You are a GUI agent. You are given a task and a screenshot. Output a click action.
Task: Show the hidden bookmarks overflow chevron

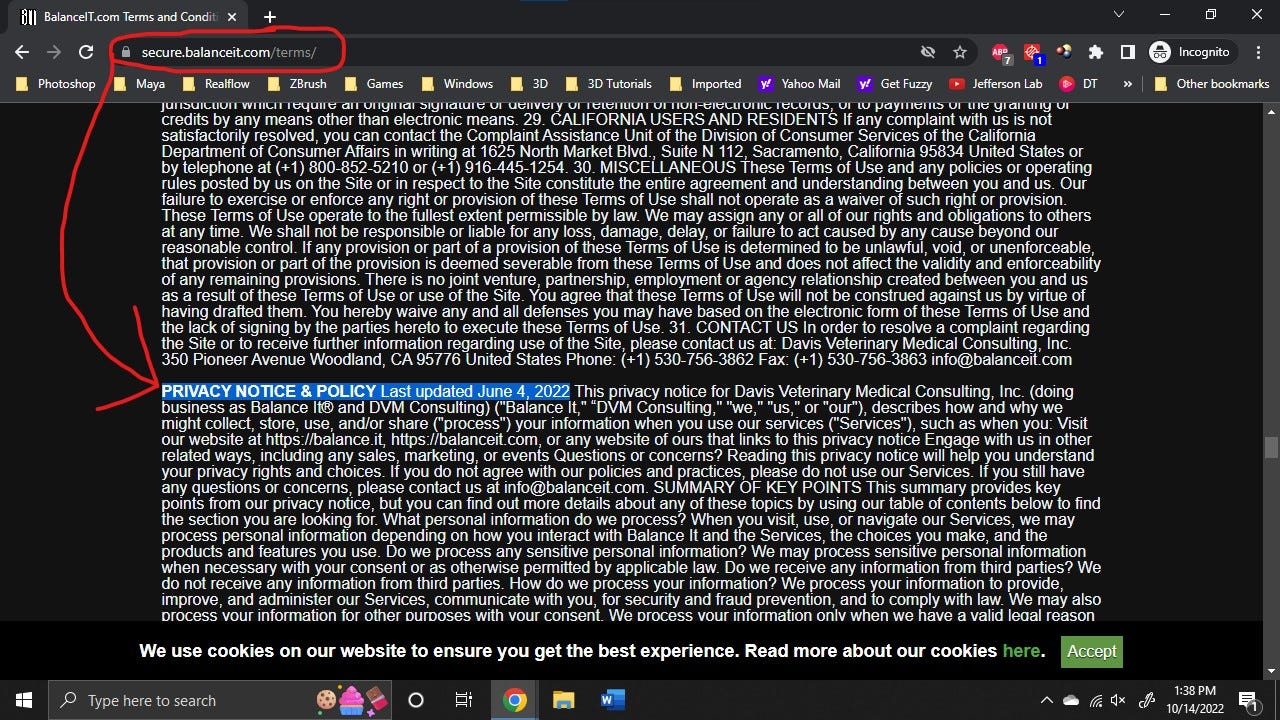(x=1128, y=84)
